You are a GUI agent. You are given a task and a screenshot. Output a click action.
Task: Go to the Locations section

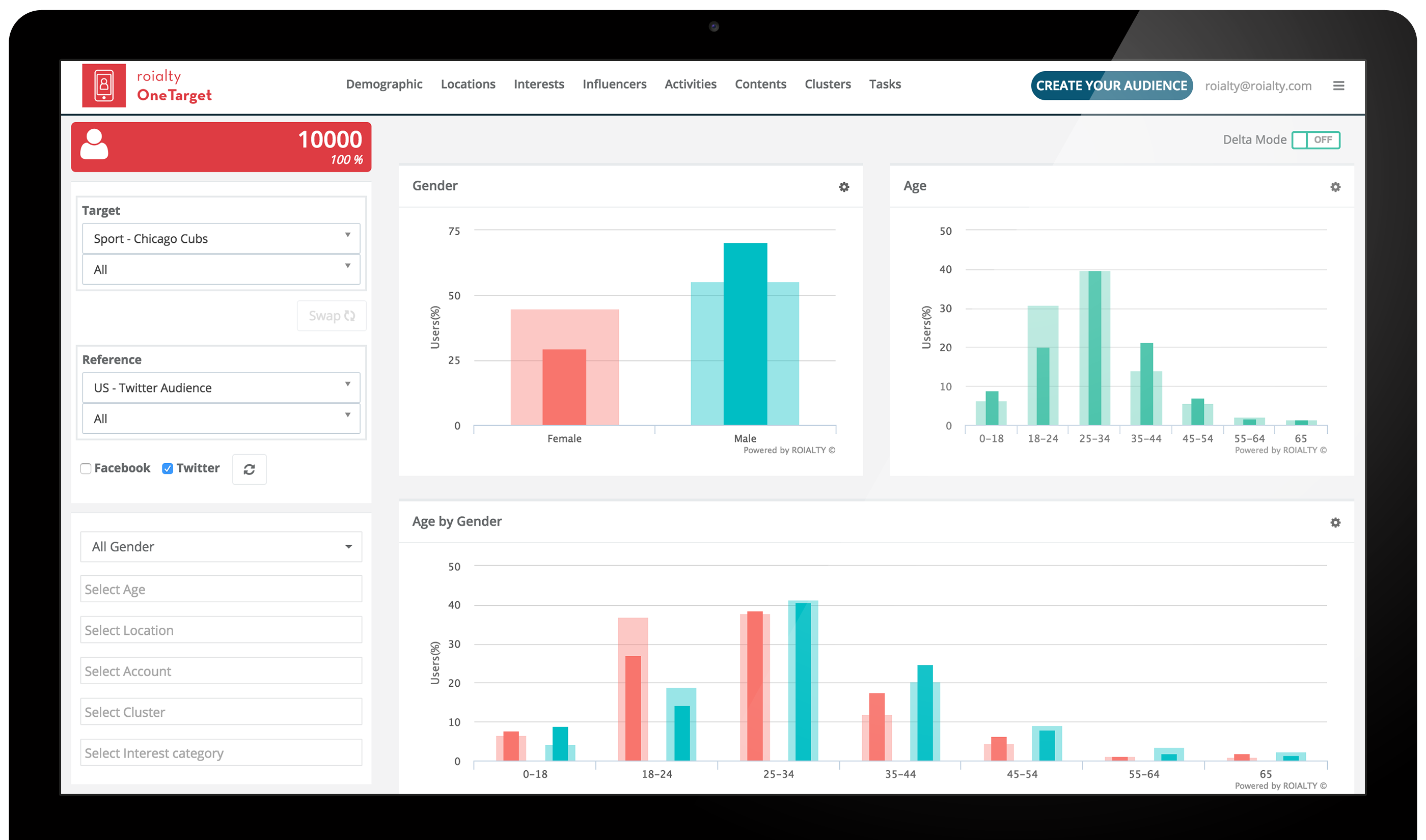click(468, 85)
